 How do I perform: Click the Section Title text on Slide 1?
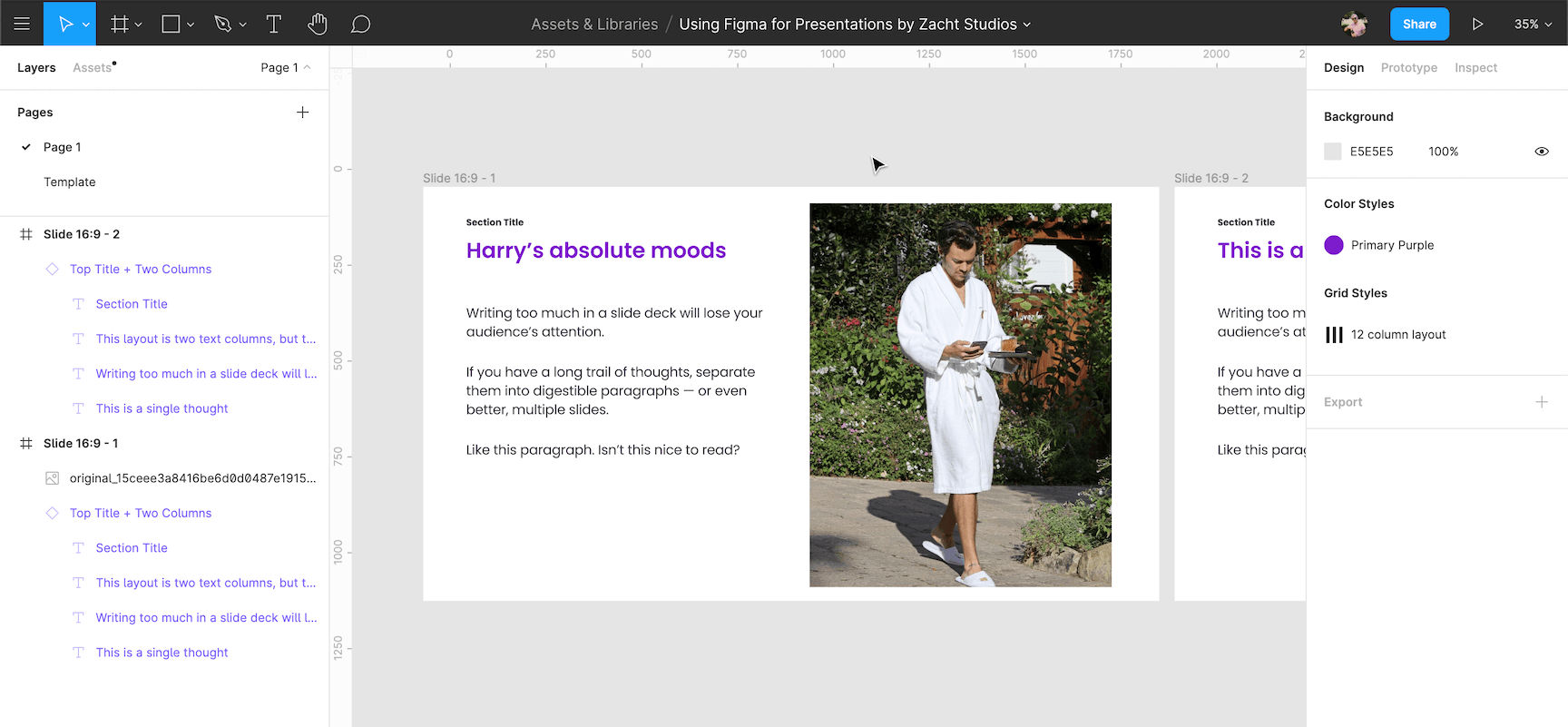click(495, 222)
